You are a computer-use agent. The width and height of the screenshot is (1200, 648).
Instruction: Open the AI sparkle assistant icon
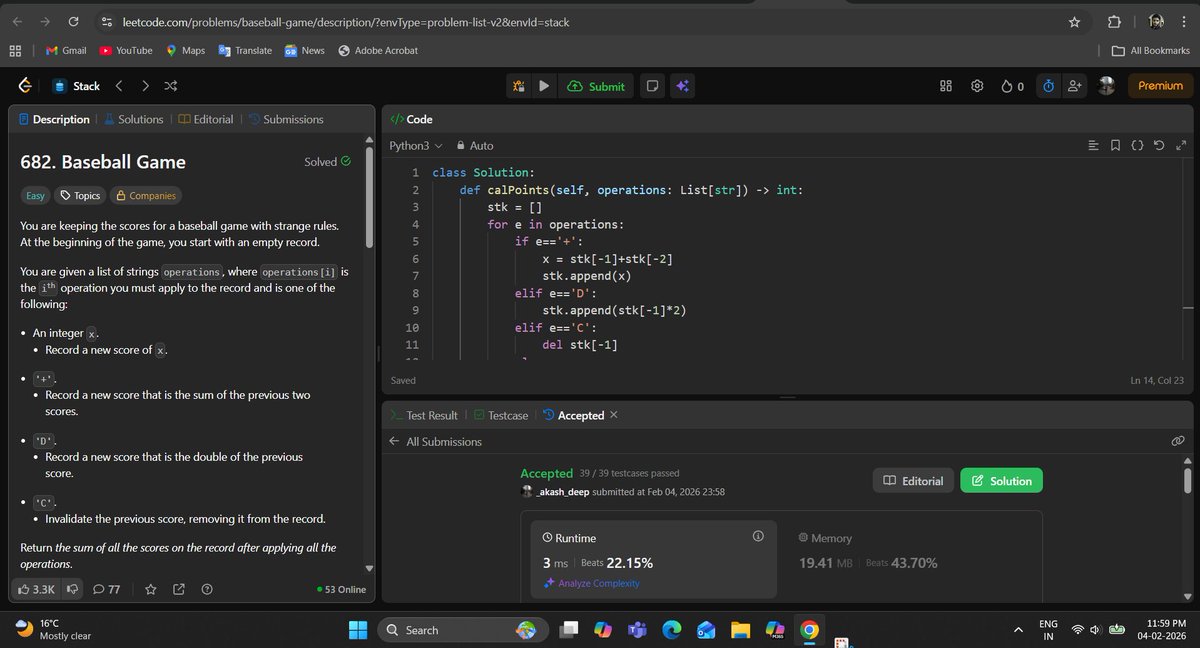coord(682,86)
